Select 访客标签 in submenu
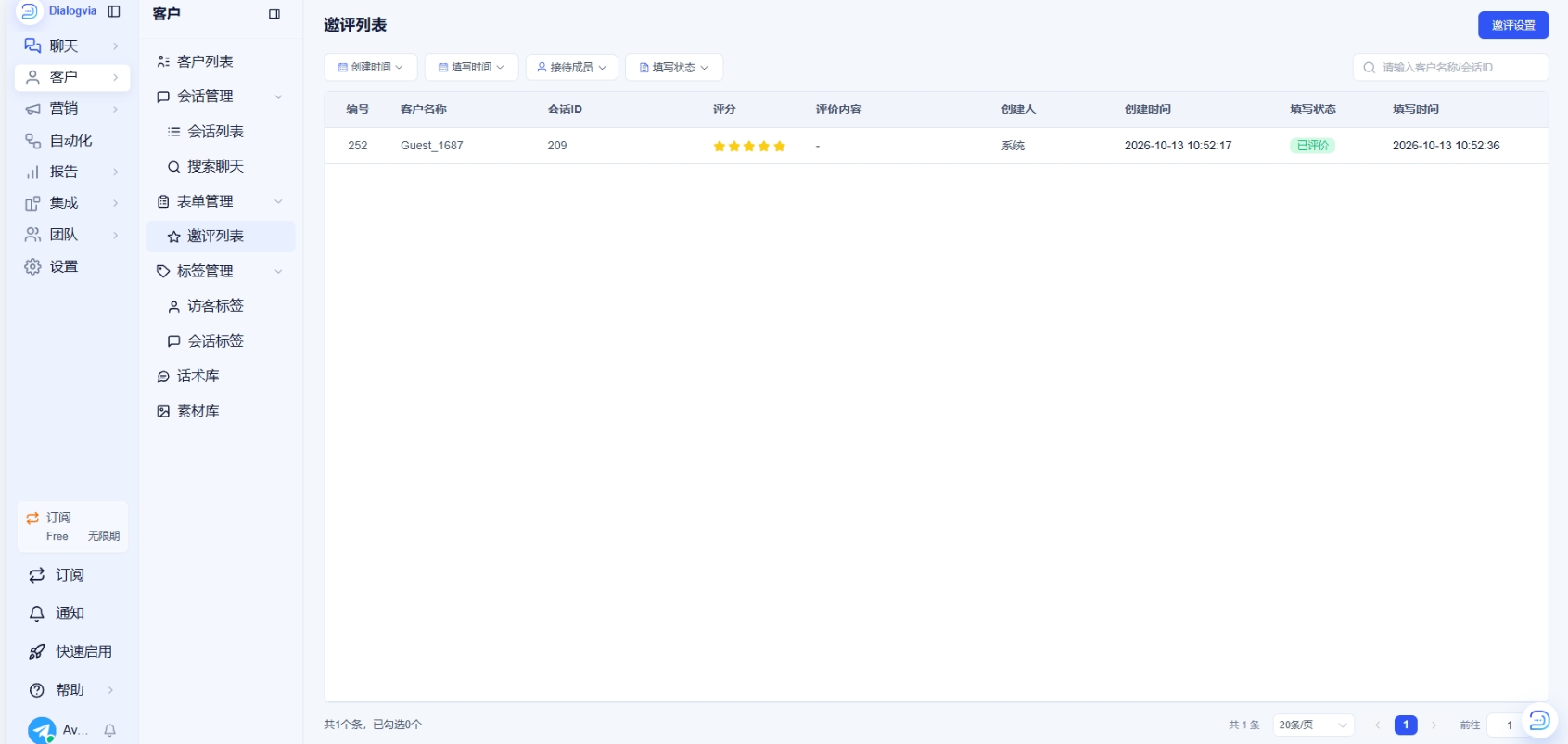The width and height of the screenshot is (1568, 744). coord(220,306)
